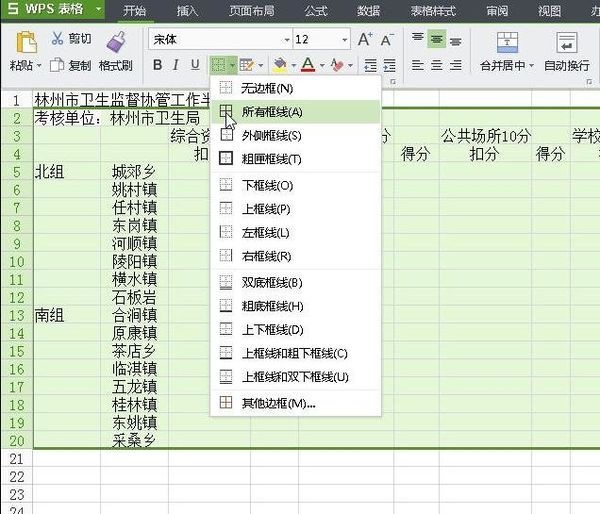Click the 自动换行 wrap text button
The image size is (600, 514).
tap(567, 52)
